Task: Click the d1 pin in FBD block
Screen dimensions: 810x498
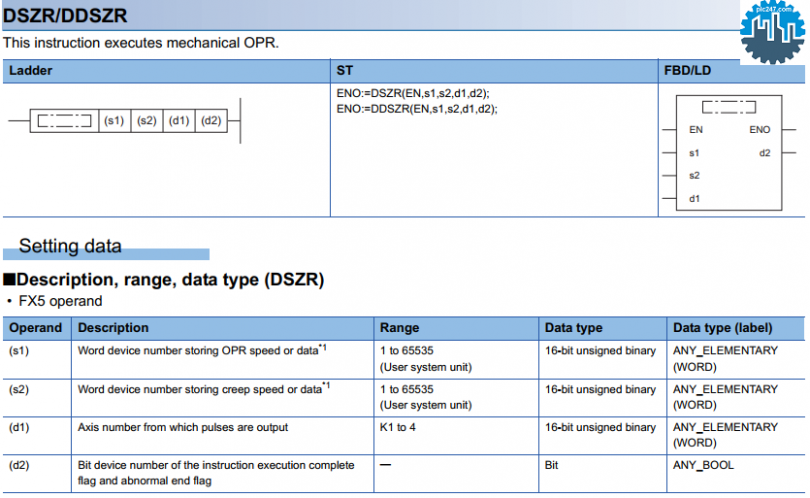Action: point(694,198)
